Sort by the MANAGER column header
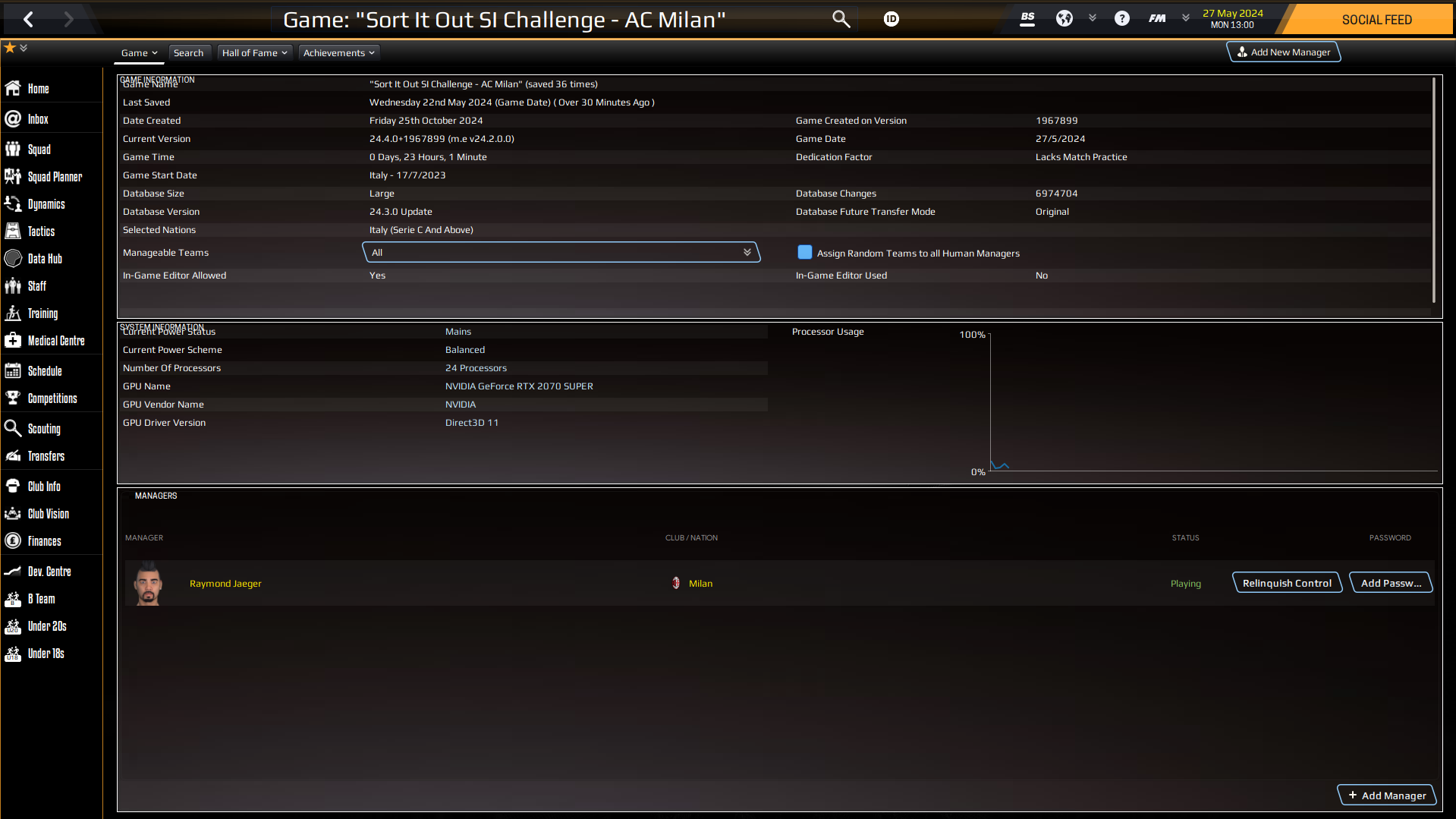Screen dimensions: 1456x819 (x=144, y=538)
